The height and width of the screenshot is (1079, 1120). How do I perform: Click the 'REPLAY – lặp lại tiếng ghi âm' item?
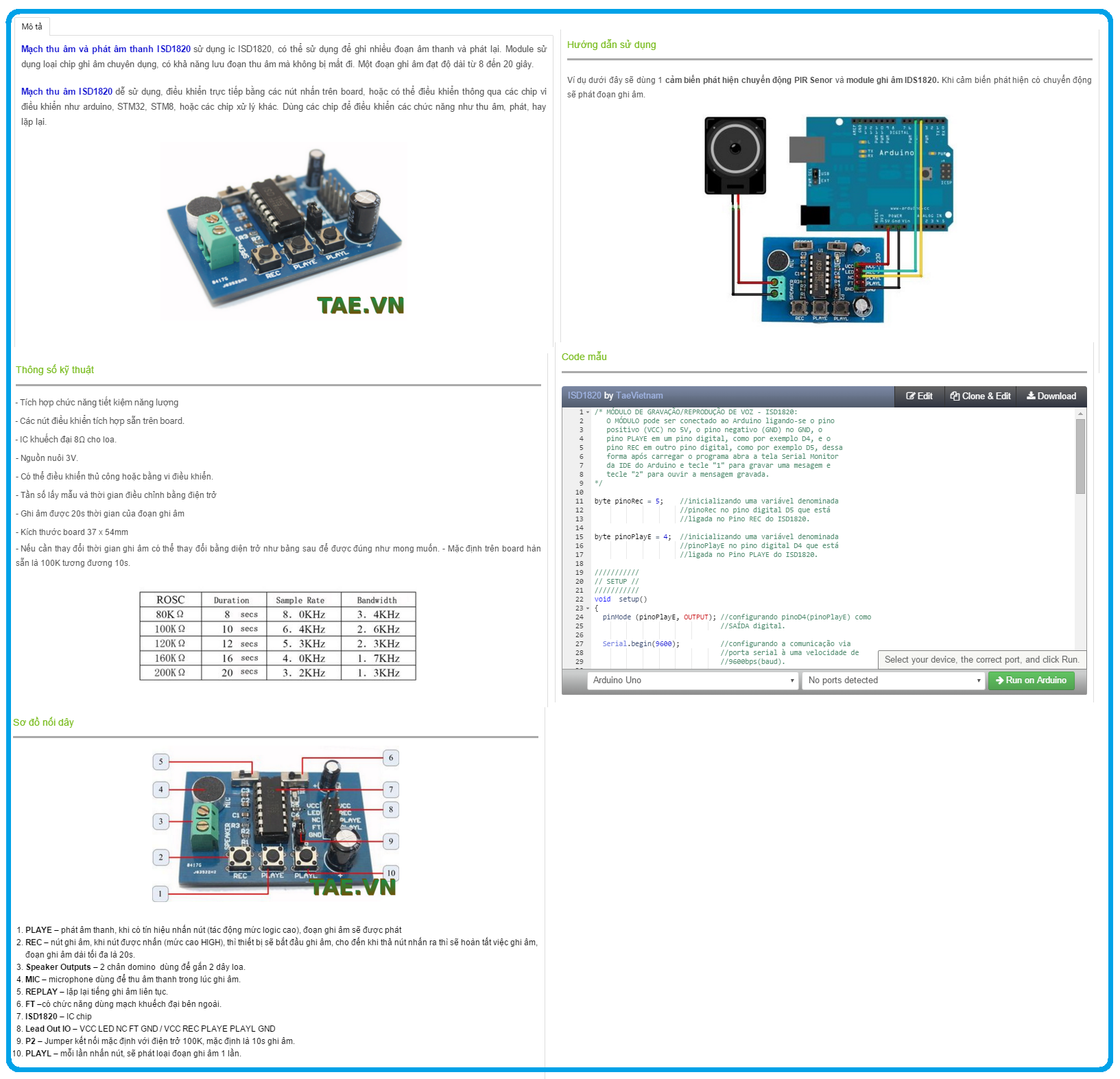[97, 992]
